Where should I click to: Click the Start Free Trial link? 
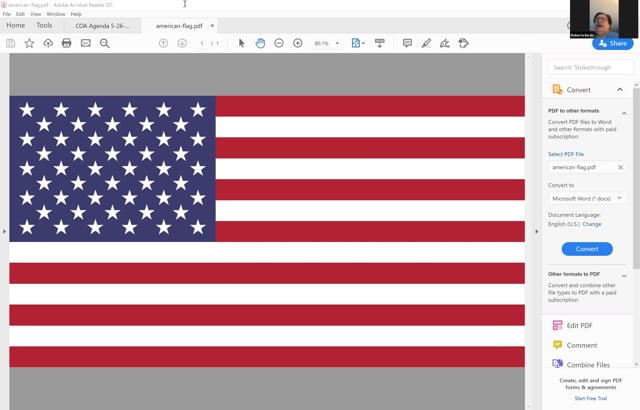click(591, 398)
